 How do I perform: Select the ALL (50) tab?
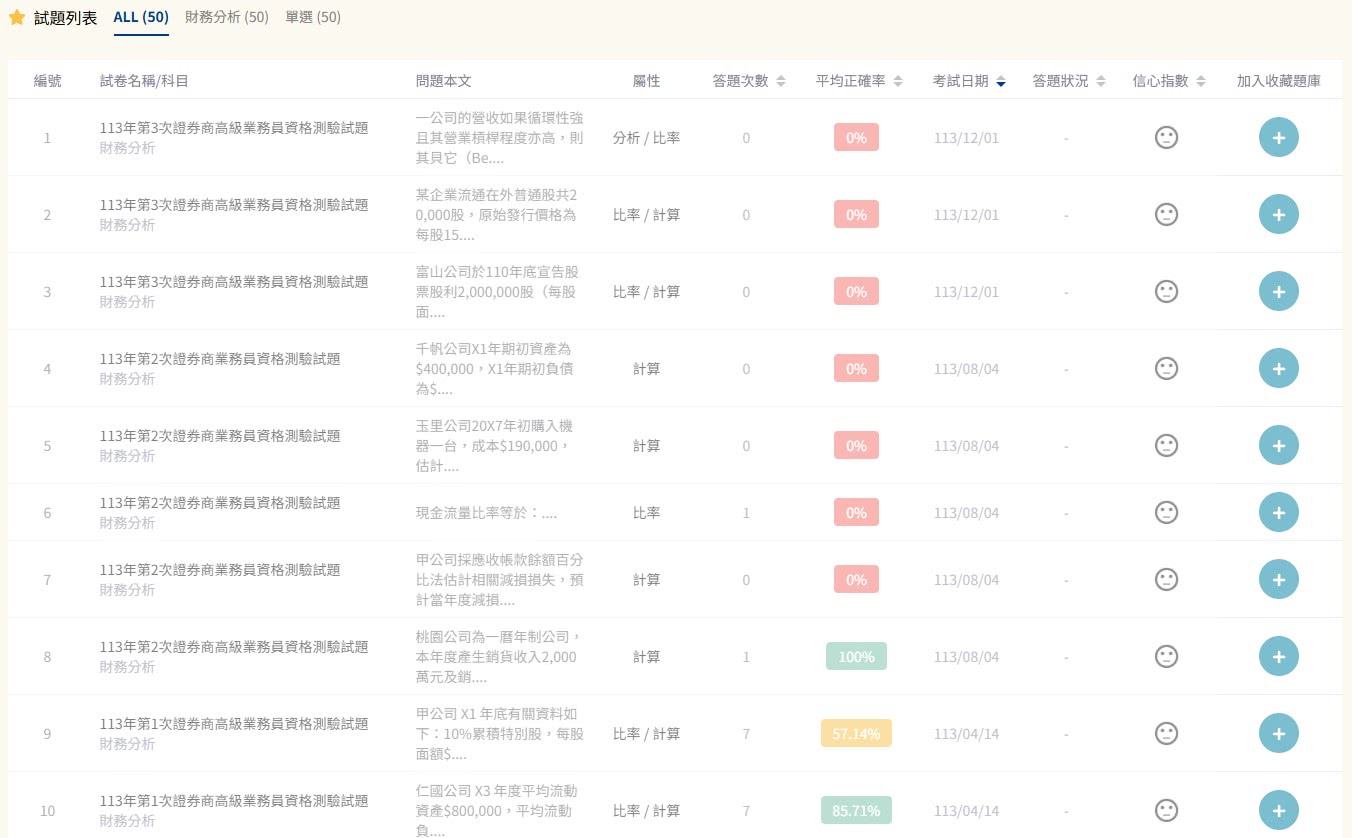click(x=140, y=17)
